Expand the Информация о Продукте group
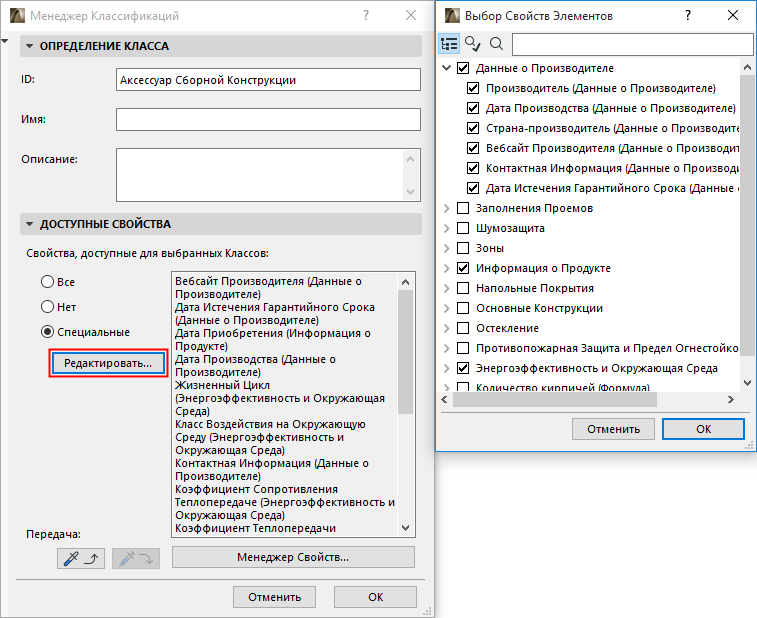This screenshot has width=757, height=618. pyautogui.click(x=447, y=268)
